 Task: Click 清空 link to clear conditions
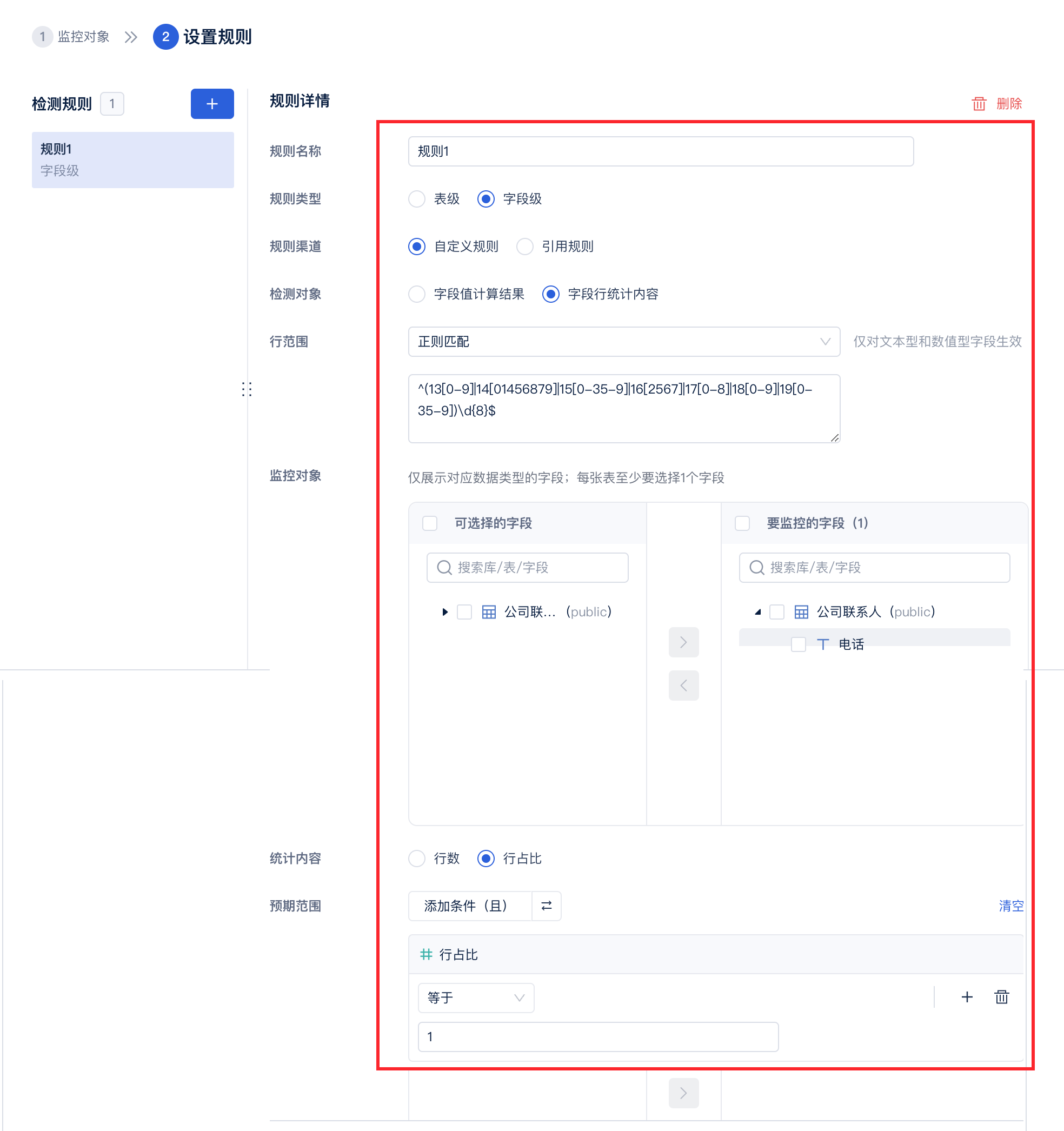point(1010,906)
